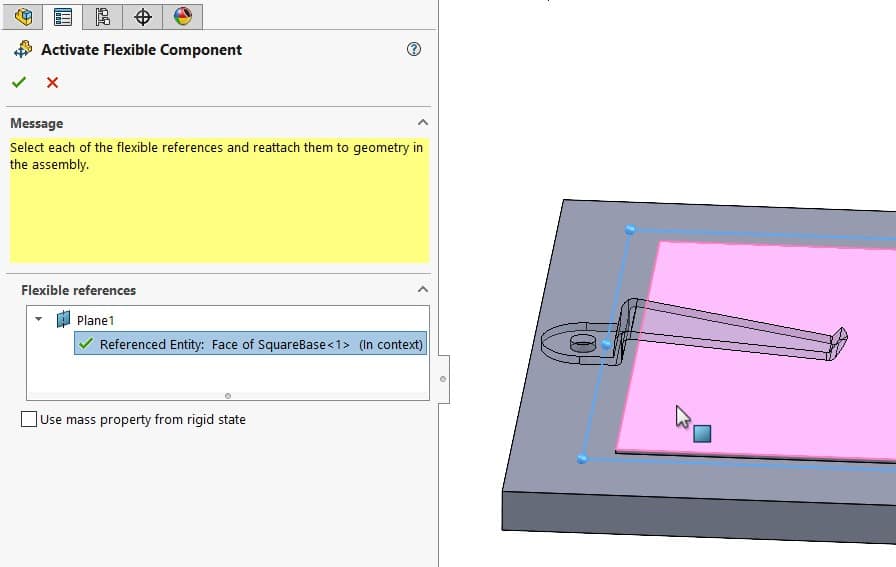The width and height of the screenshot is (896, 567).
Task: Click the yellow message text box
Action: click(x=219, y=200)
